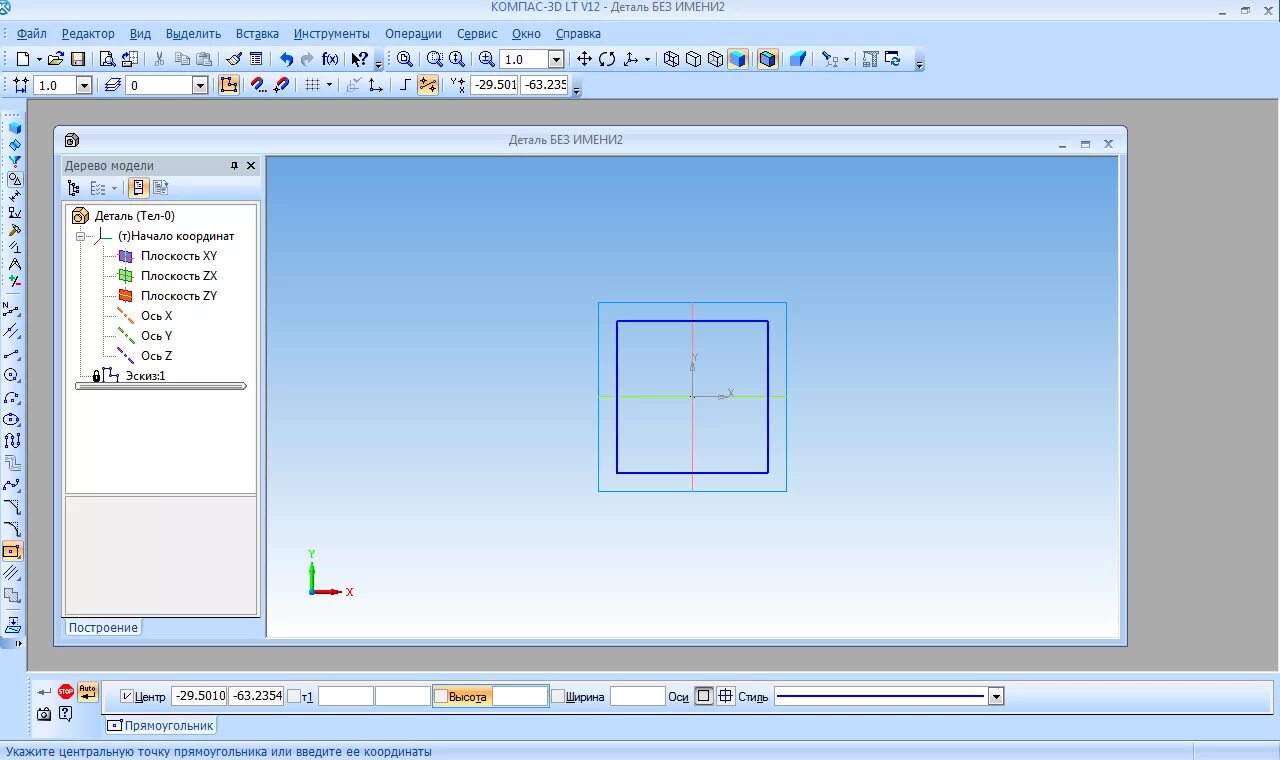Click the STOP command icon
The height and width of the screenshot is (760, 1280).
click(x=66, y=691)
